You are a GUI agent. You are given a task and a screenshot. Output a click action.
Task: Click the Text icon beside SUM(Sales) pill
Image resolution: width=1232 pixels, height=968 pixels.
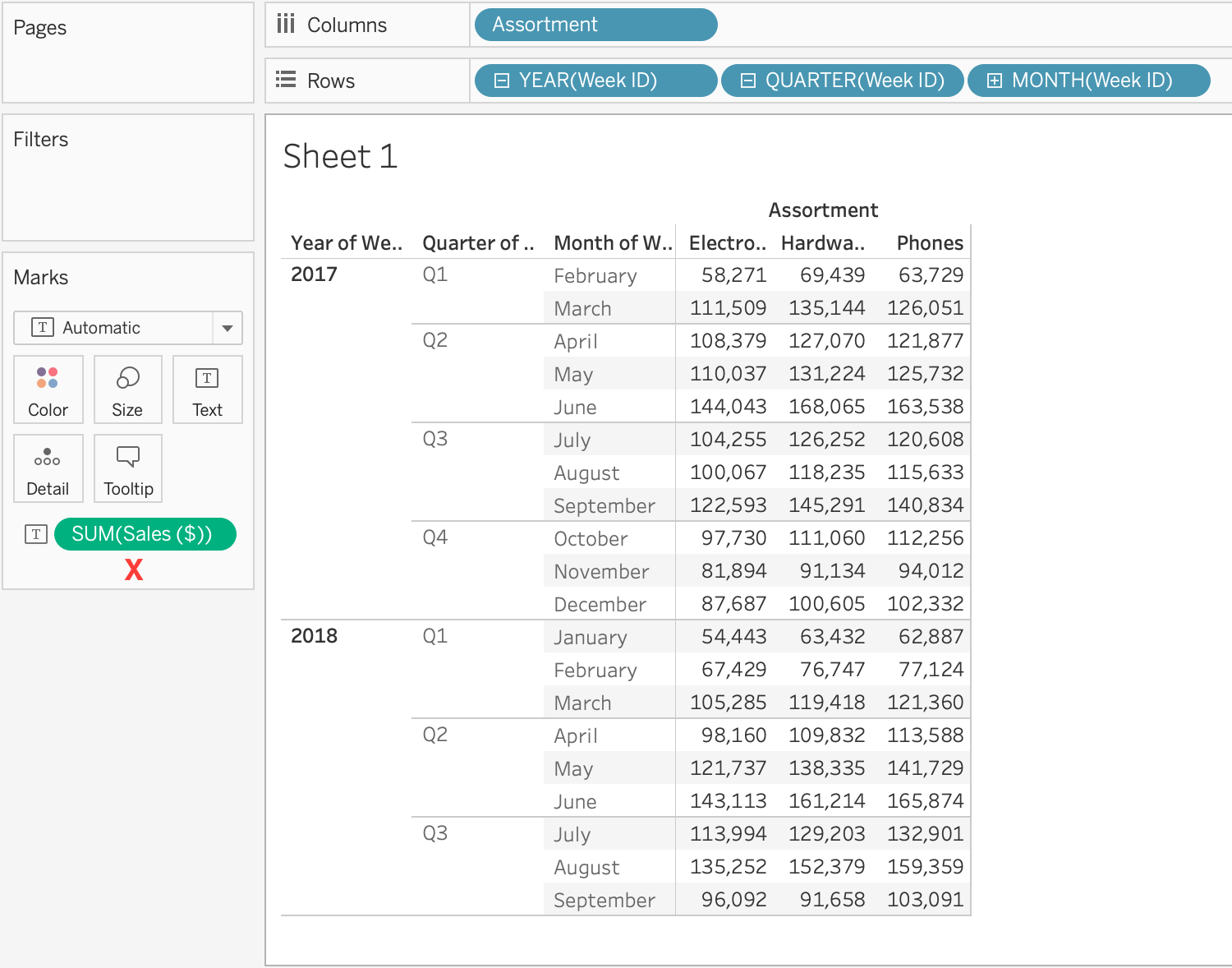[x=36, y=533]
